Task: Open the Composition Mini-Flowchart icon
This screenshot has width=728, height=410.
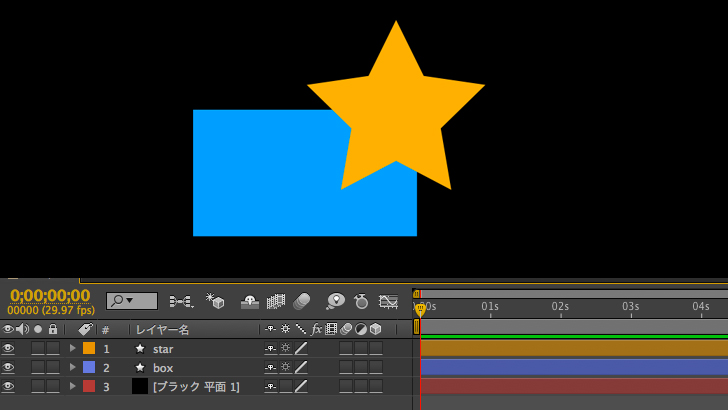Action: point(181,301)
